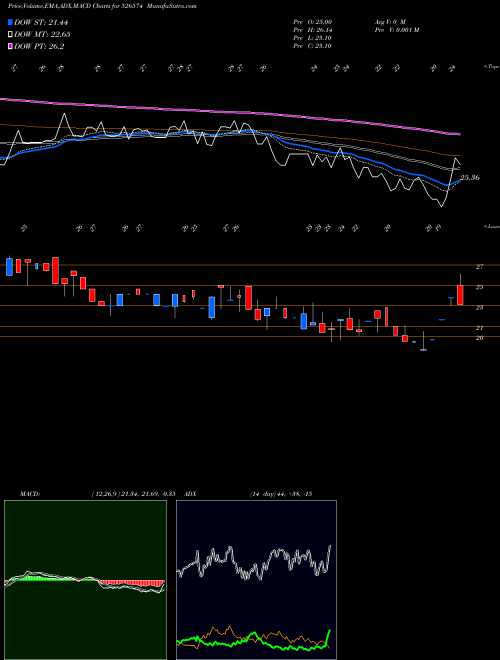Click the 'MACD:' panel heading
The height and width of the screenshot is (660, 500).
[29, 493]
